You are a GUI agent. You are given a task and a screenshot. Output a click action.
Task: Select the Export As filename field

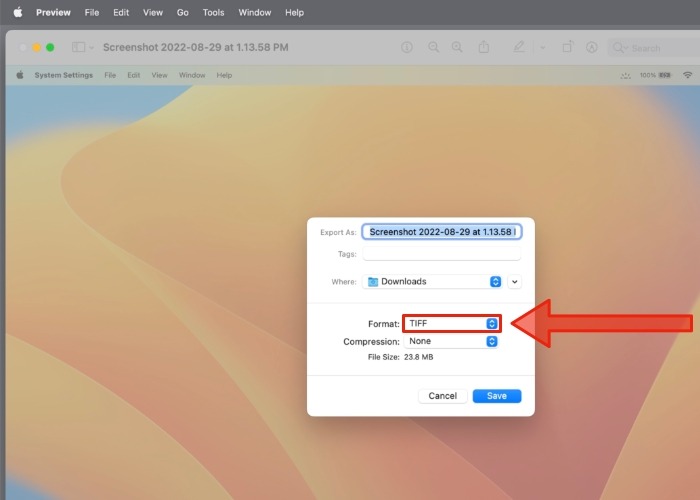pyautogui.click(x=442, y=232)
